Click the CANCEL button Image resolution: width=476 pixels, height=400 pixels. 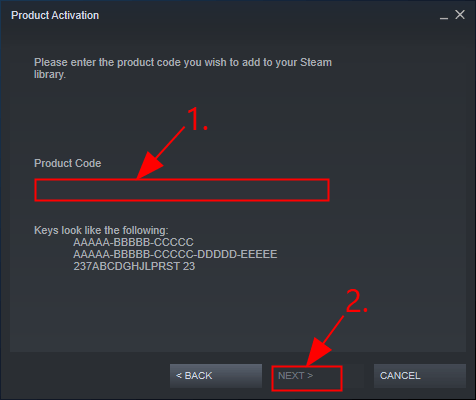pyautogui.click(x=420, y=376)
